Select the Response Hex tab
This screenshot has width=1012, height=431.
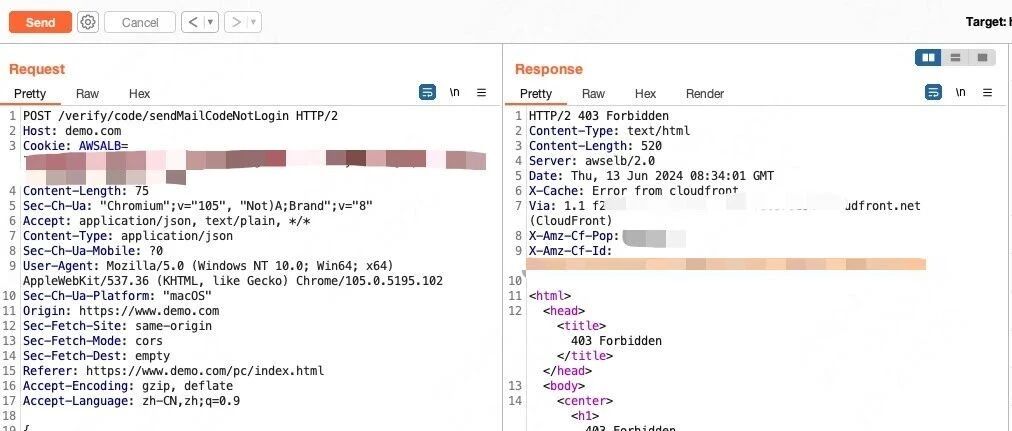[x=645, y=94]
